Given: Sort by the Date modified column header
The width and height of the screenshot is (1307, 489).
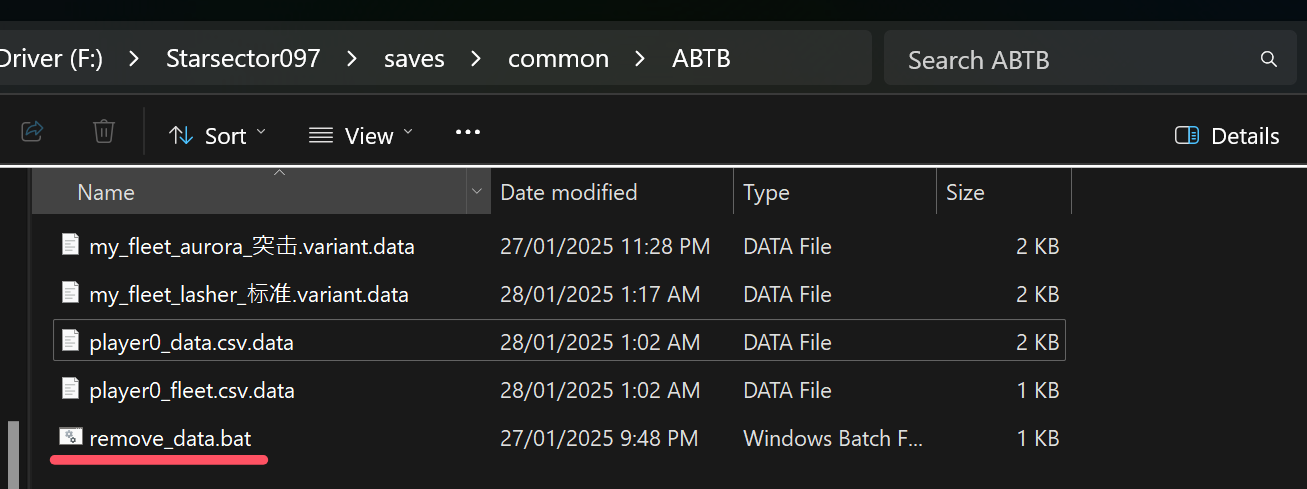Looking at the screenshot, I should pos(568,192).
